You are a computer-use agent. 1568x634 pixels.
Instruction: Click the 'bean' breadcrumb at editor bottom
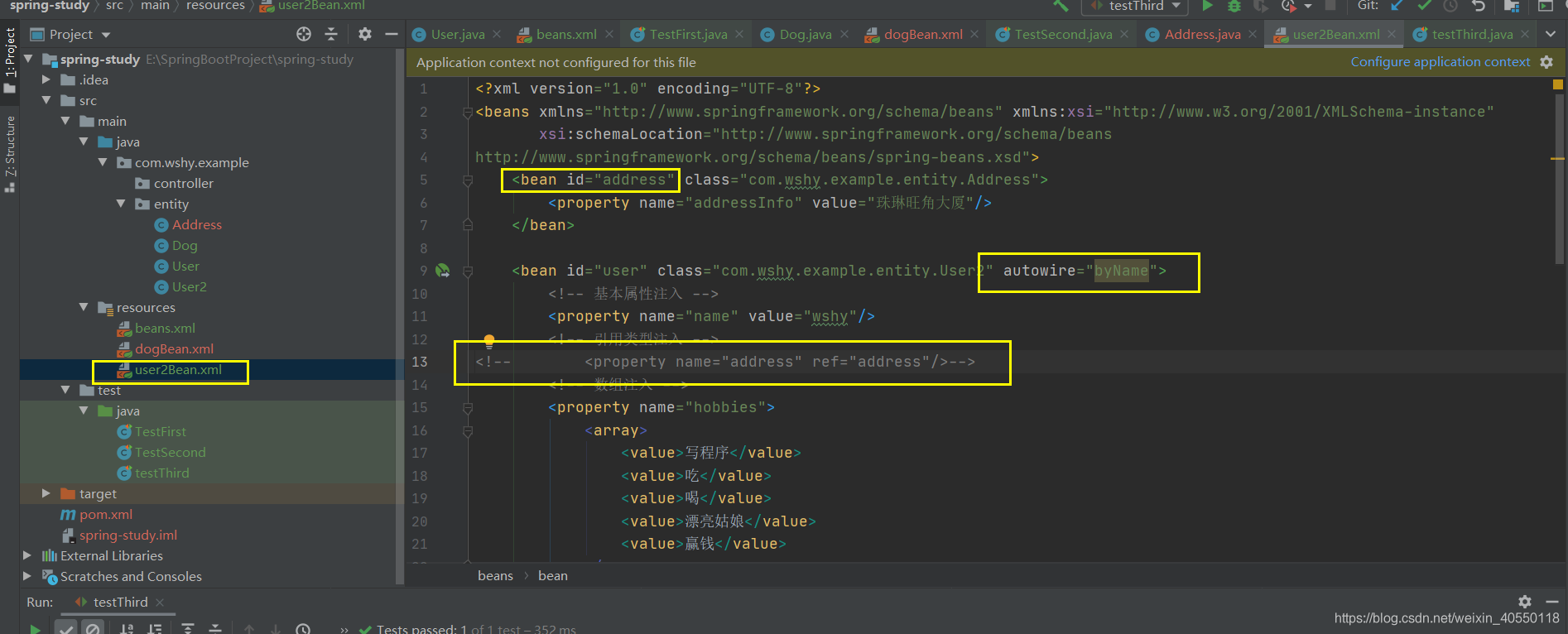pos(552,576)
